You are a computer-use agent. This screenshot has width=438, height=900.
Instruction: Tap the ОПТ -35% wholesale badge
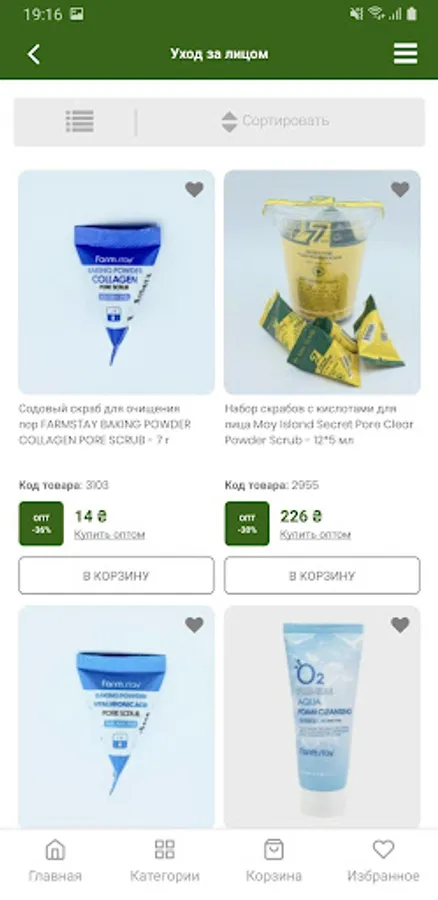[41, 523]
